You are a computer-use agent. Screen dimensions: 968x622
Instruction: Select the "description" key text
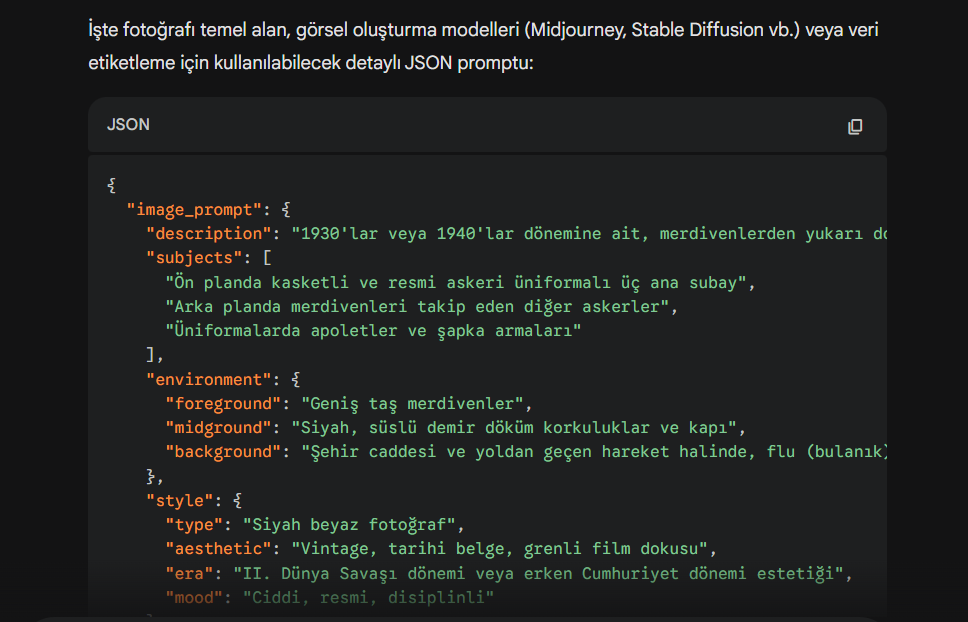(x=209, y=234)
